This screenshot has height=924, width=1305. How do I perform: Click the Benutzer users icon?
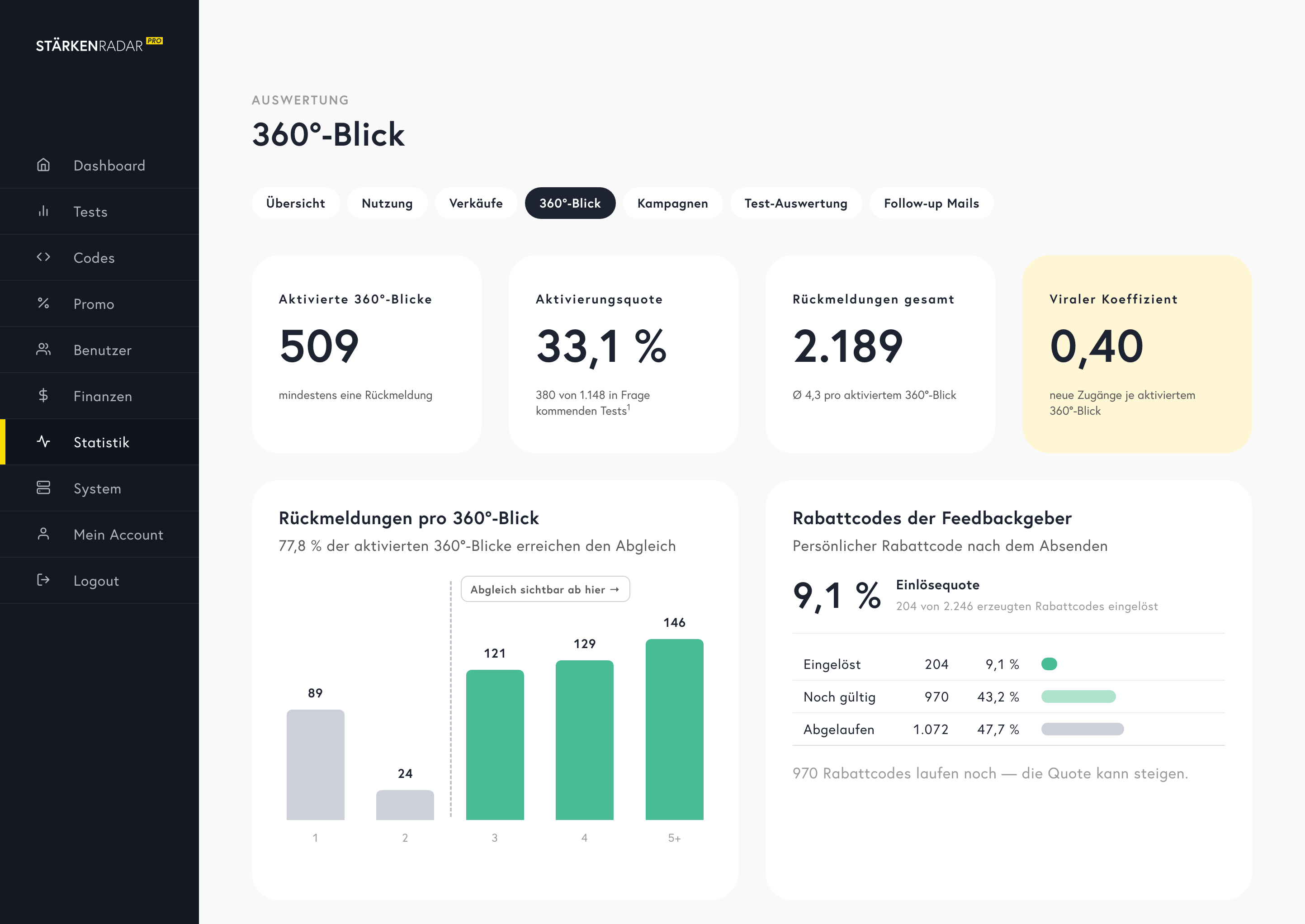pos(43,349)
